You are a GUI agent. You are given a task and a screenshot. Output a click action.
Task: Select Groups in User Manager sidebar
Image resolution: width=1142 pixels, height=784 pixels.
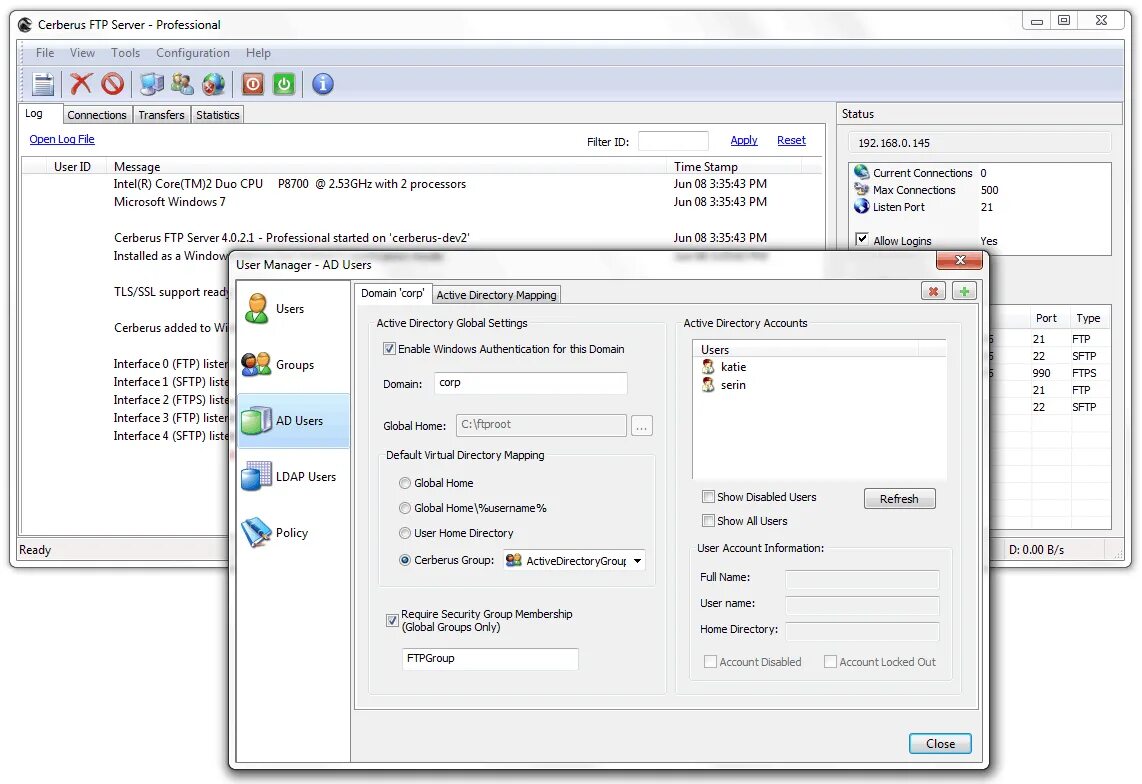(x=294, y=364)
